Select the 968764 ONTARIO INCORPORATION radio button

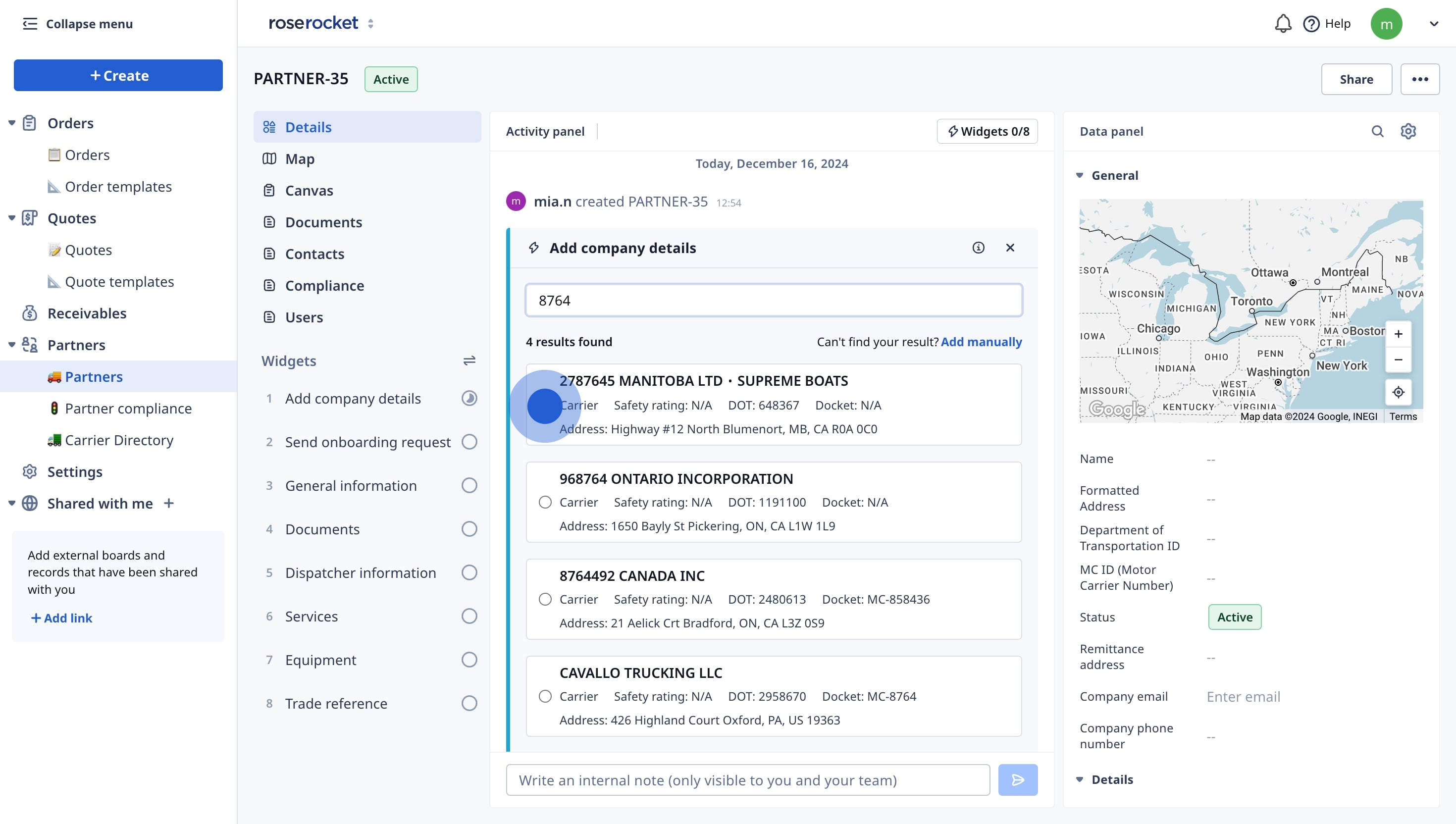[545, 502]
